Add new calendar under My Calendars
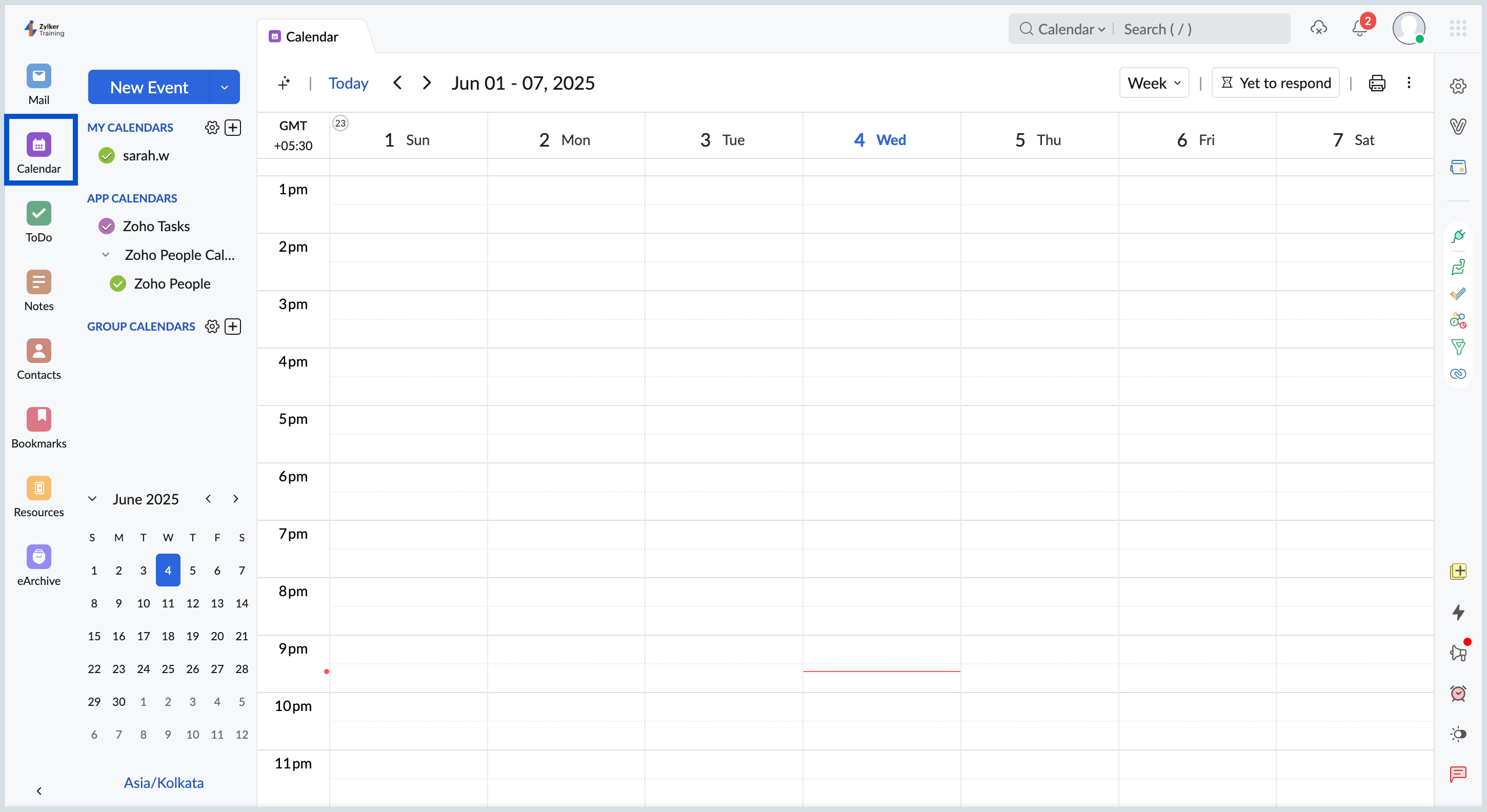Viewport: 1487px width, 812px height. point(233,128)
